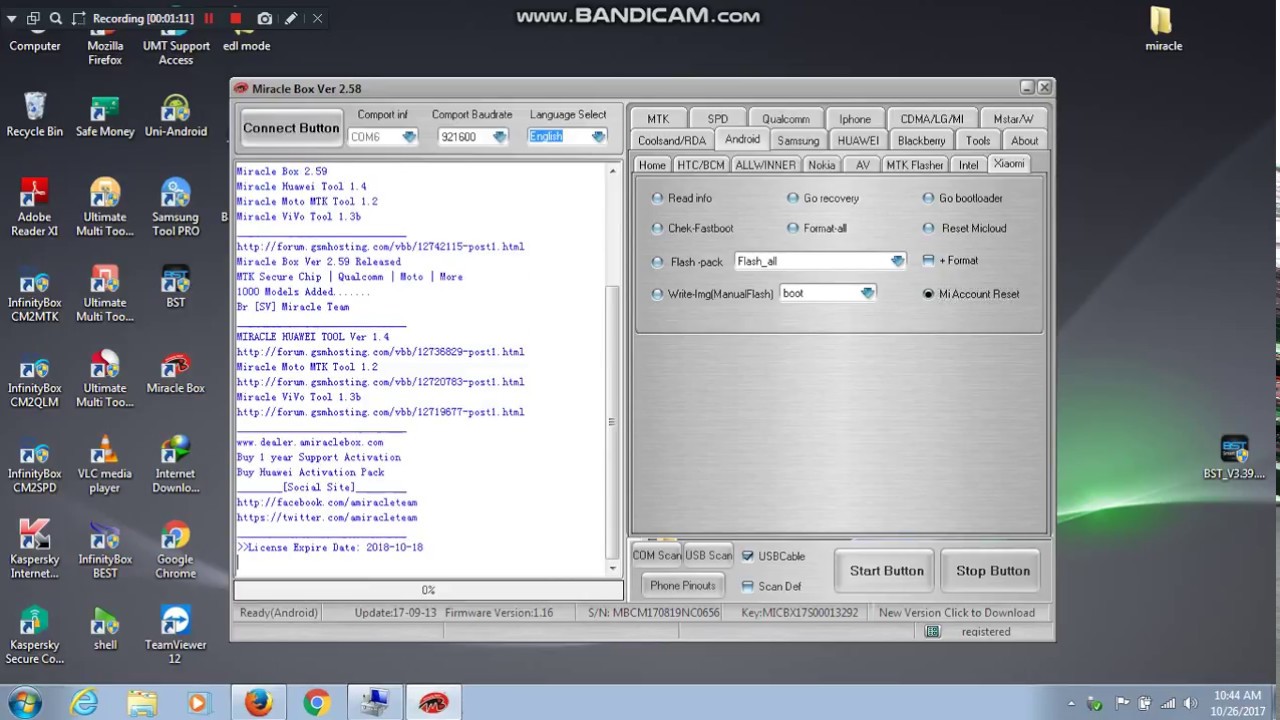Select the VLC media player desktop icon
Image resolution: width=1280 pixels, height=720 pixels.
tap(105, 464)
